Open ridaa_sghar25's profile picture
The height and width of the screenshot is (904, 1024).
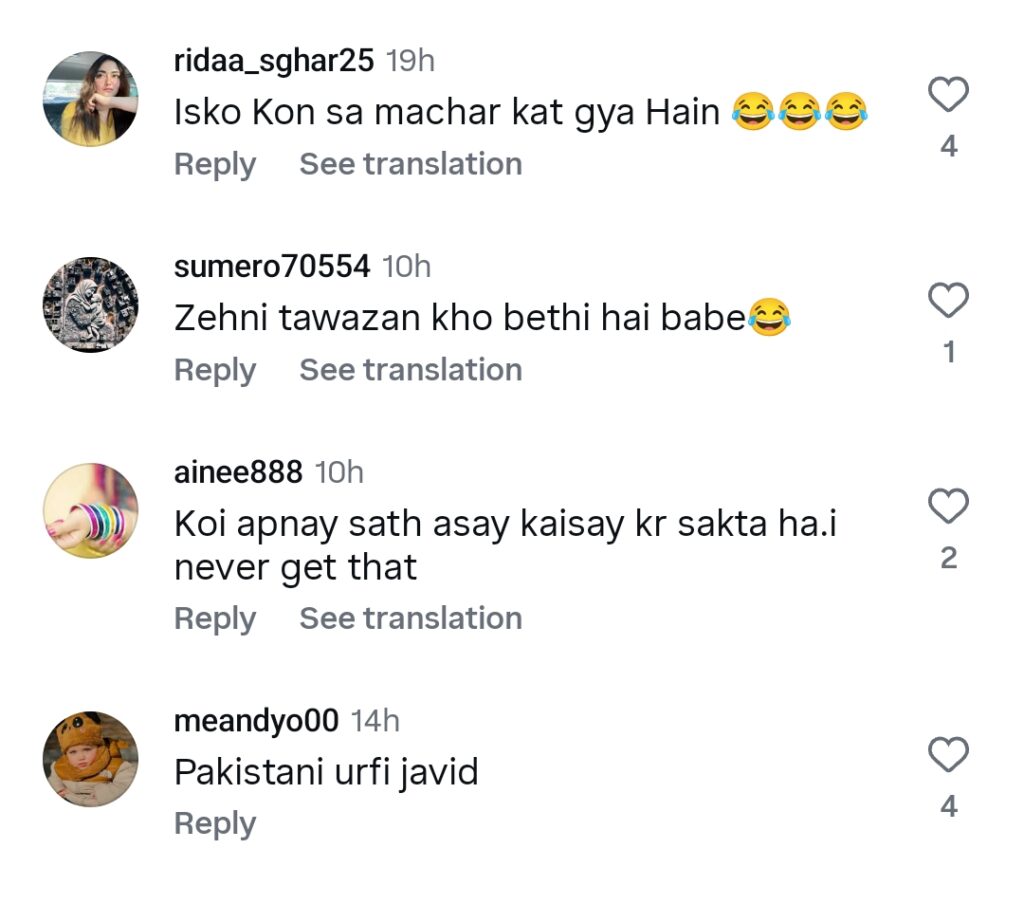click(x=90, y=100)
